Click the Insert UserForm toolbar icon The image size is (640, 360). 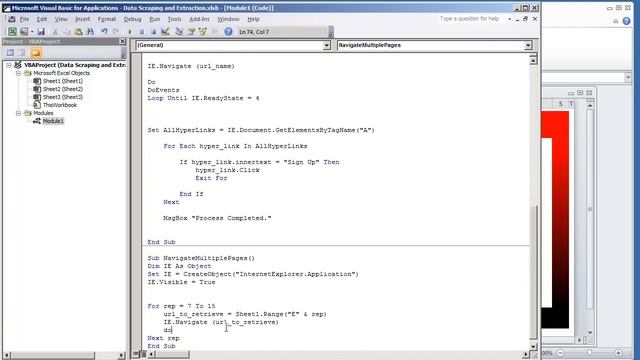(24, 31)
